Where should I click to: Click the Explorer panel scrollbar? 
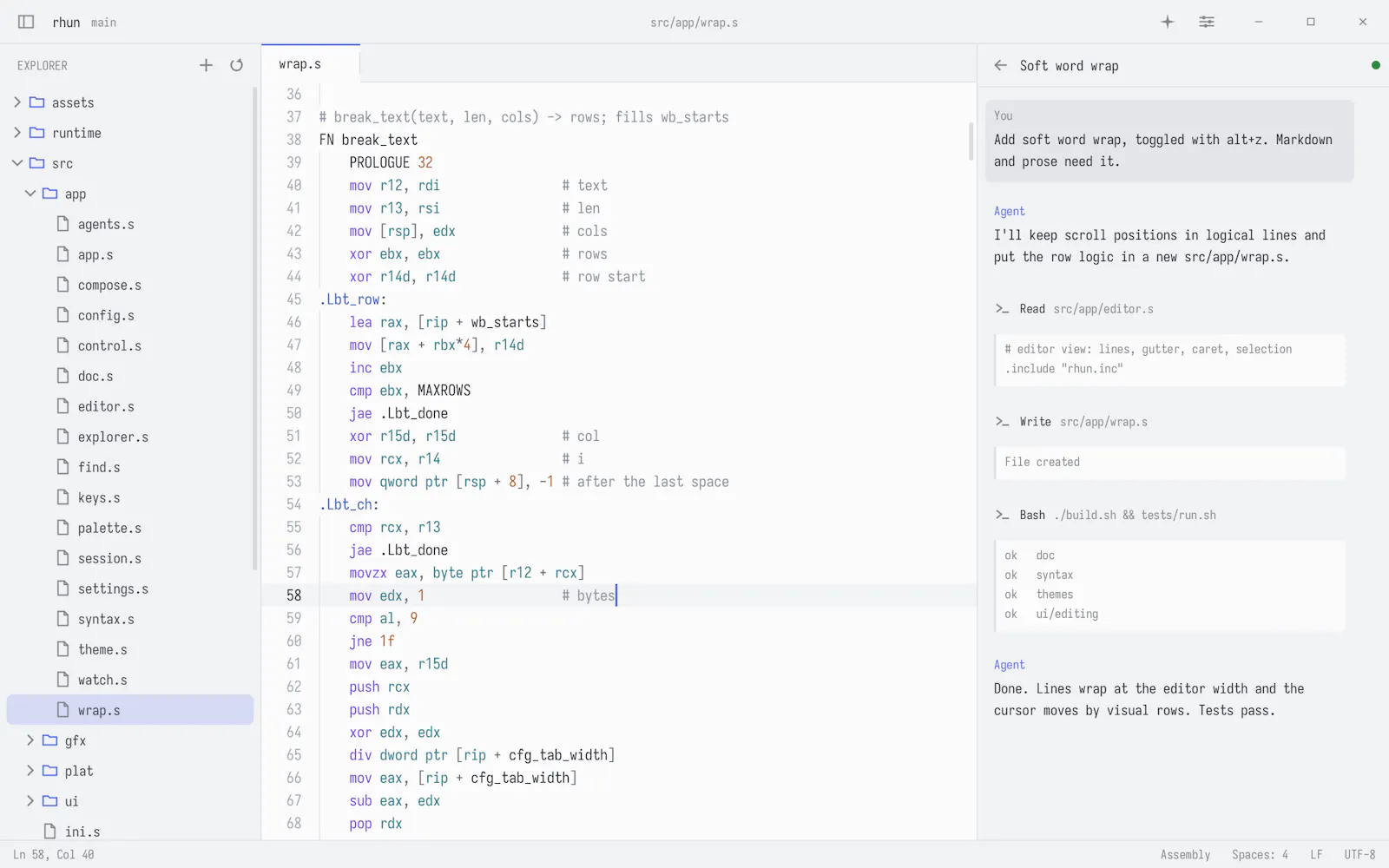point(255,328)
